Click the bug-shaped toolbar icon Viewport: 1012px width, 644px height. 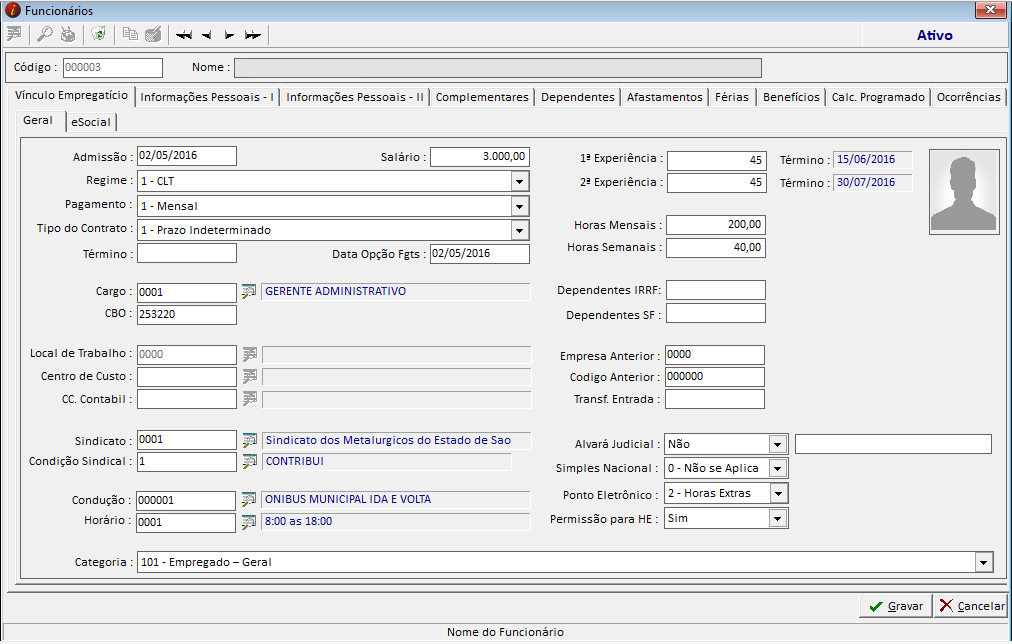[x=68, y=34]
